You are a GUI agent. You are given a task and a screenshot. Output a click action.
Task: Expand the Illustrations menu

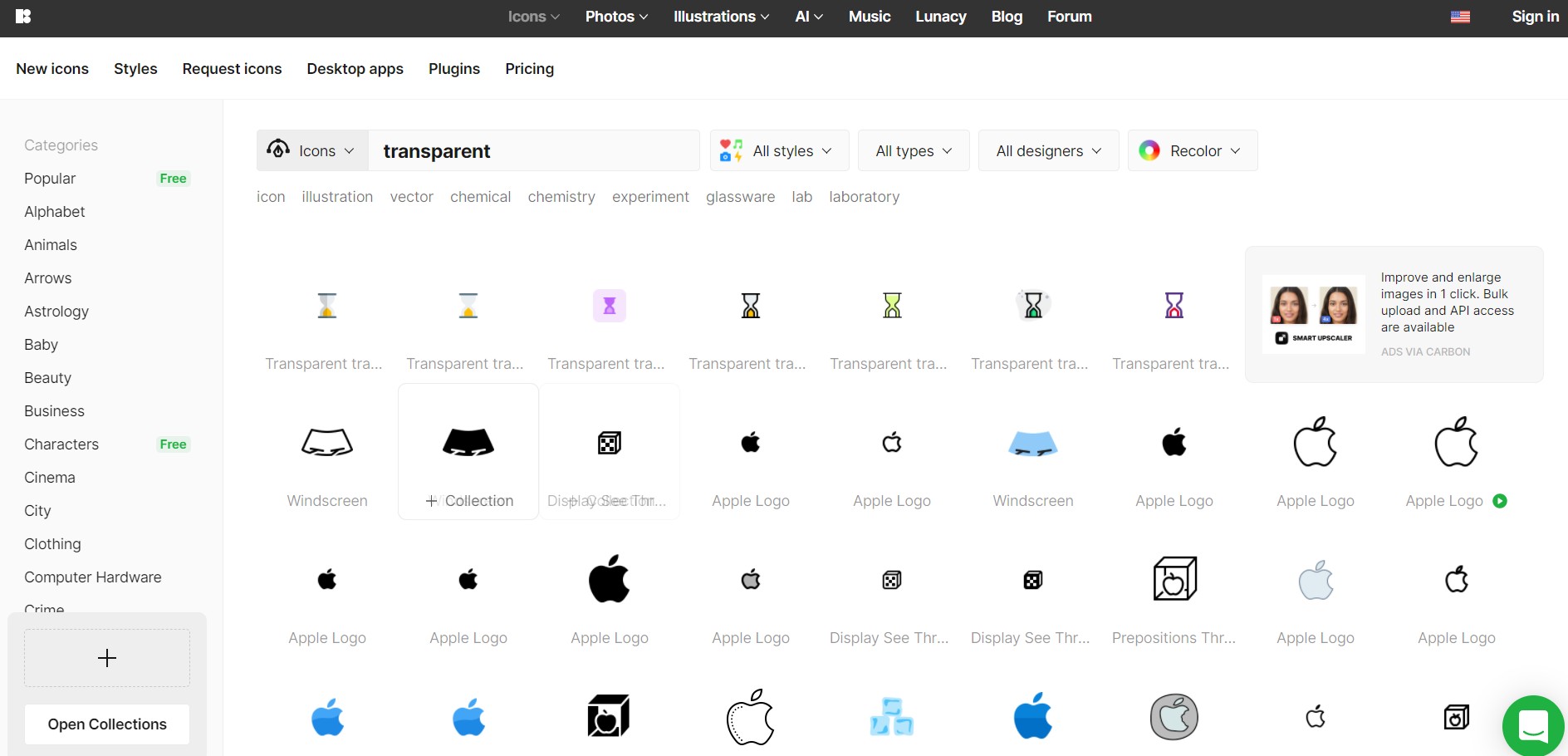tap(721, 17)
